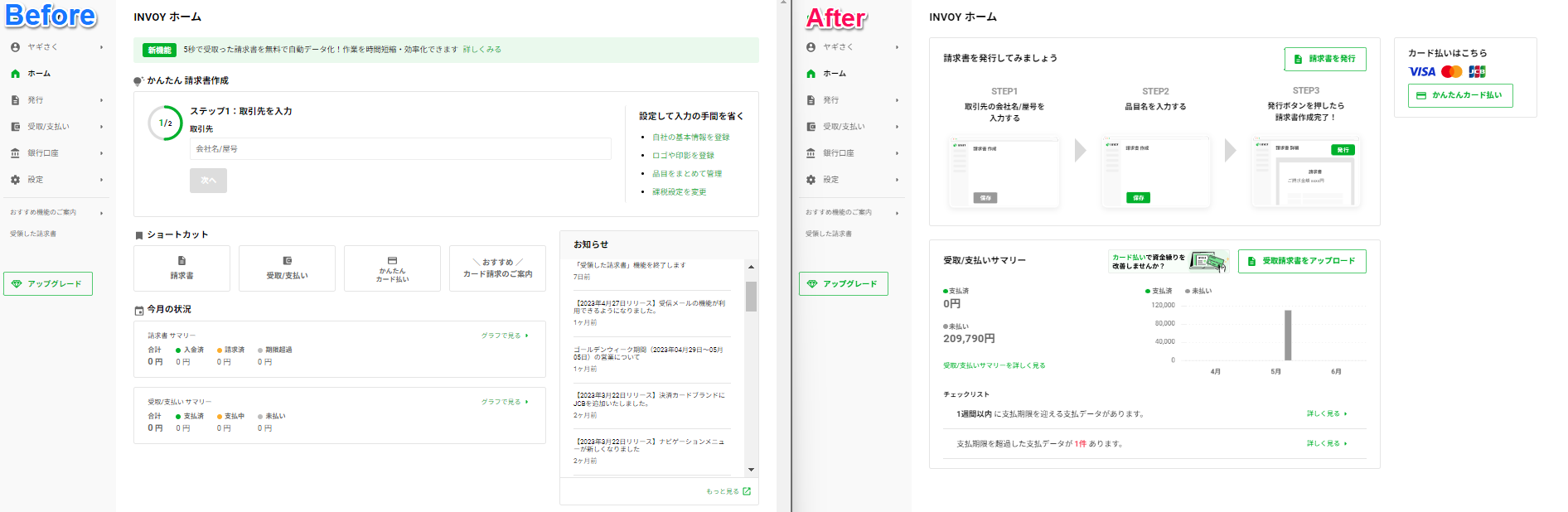
Task: Expand the 銀行口座 submenu arrow in After sidebar
Action: [x=898, y=153]
